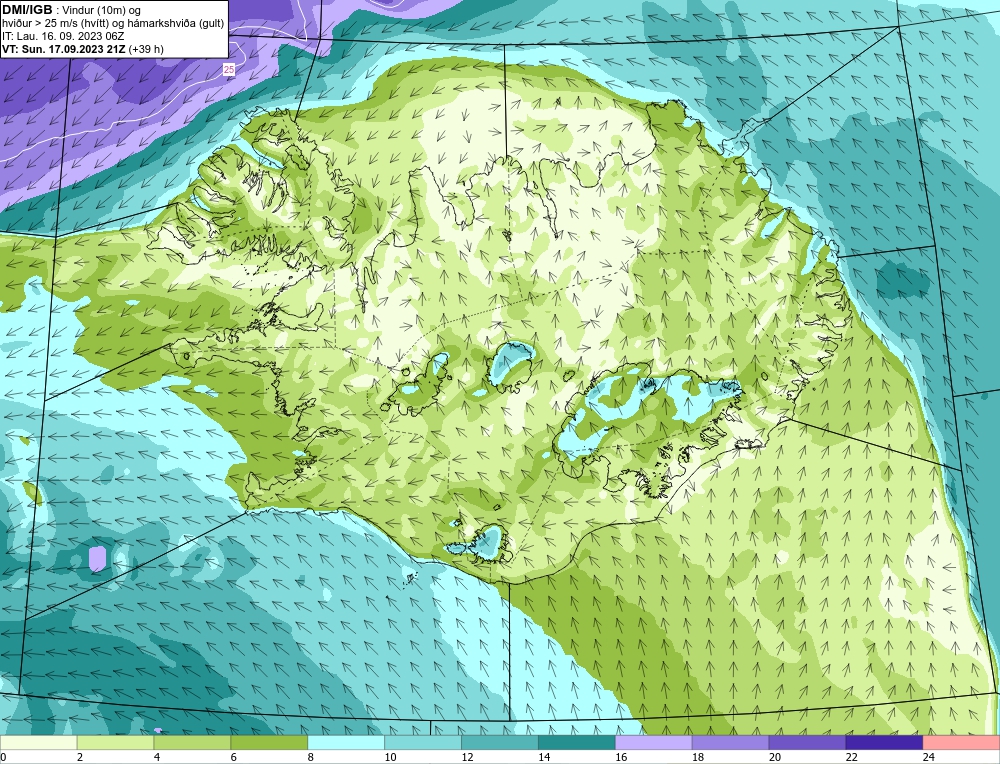This screenshot has width=1000, height=764.
Task: Select the 22-24 m/s dark indigo swatch
Action: tap(884, 743)
